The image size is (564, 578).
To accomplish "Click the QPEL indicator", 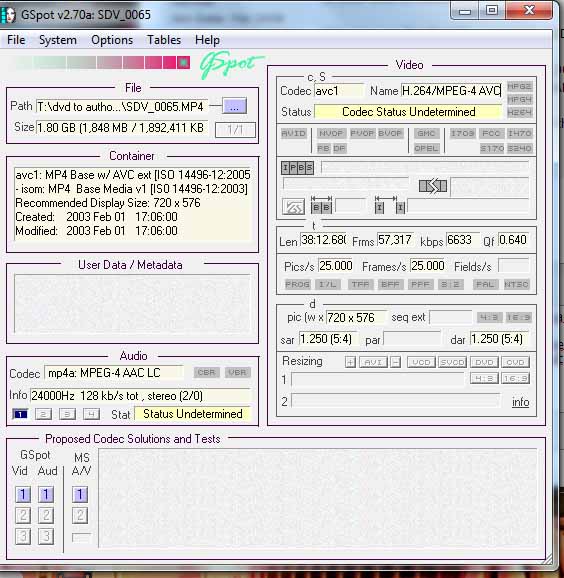I will pyautogui.click(x=427, y=148).
